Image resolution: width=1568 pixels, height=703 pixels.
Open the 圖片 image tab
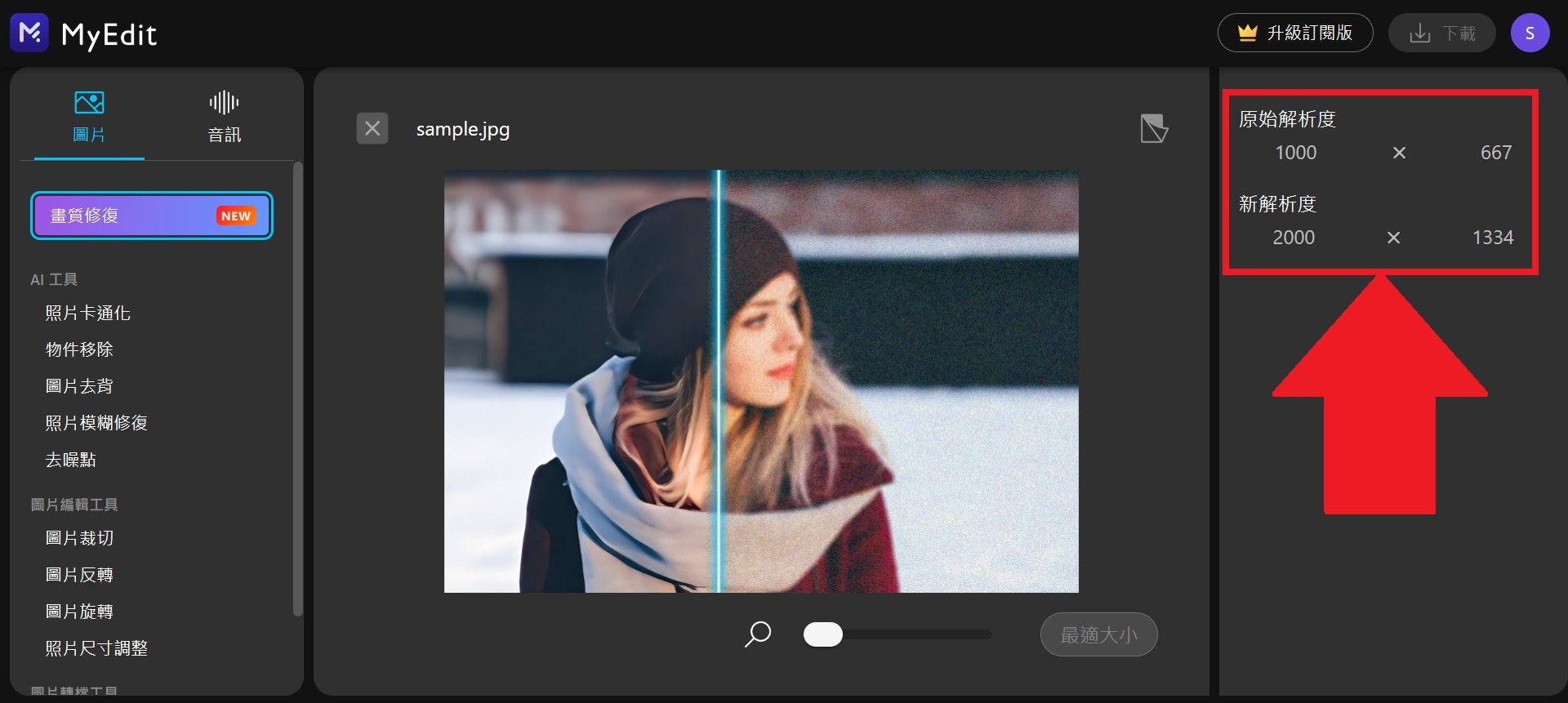tap(89, 117)
